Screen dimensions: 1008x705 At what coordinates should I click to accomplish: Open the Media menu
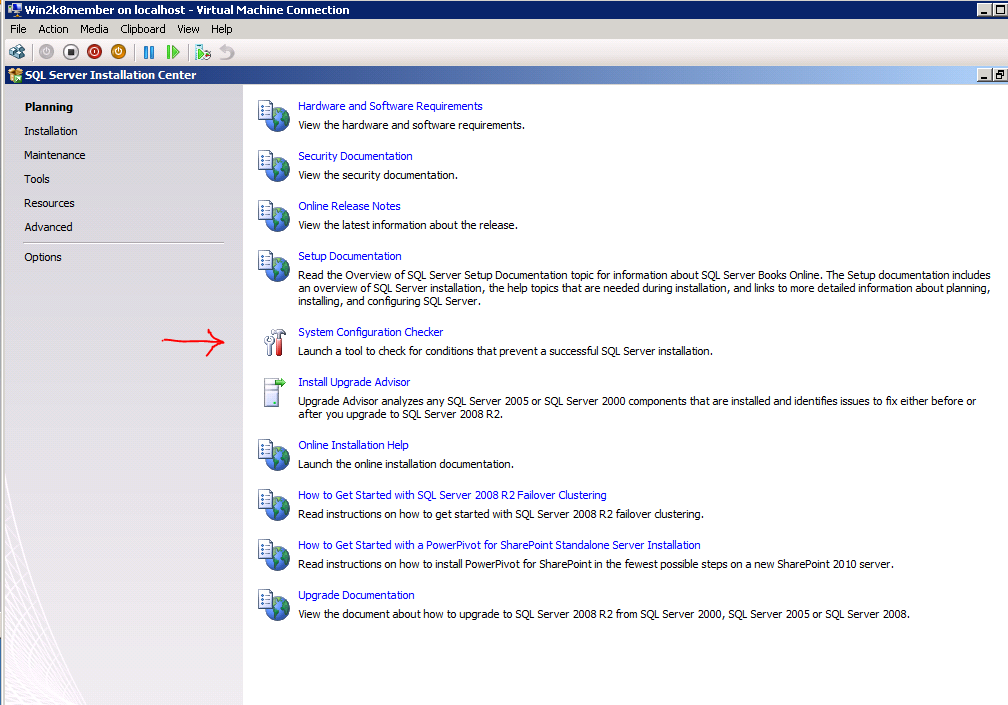point(94,29)
